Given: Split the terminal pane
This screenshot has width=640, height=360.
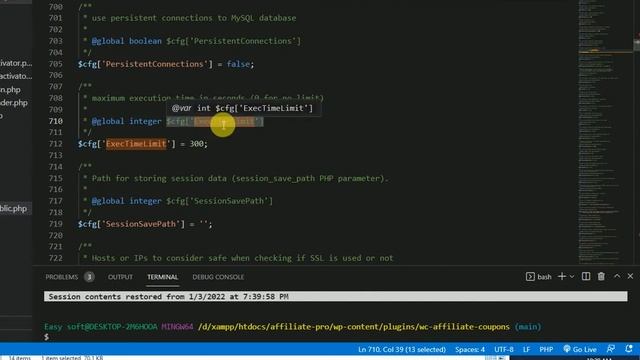Looking at the screenshot, I should pyautogui.click(x=586, y=276).
